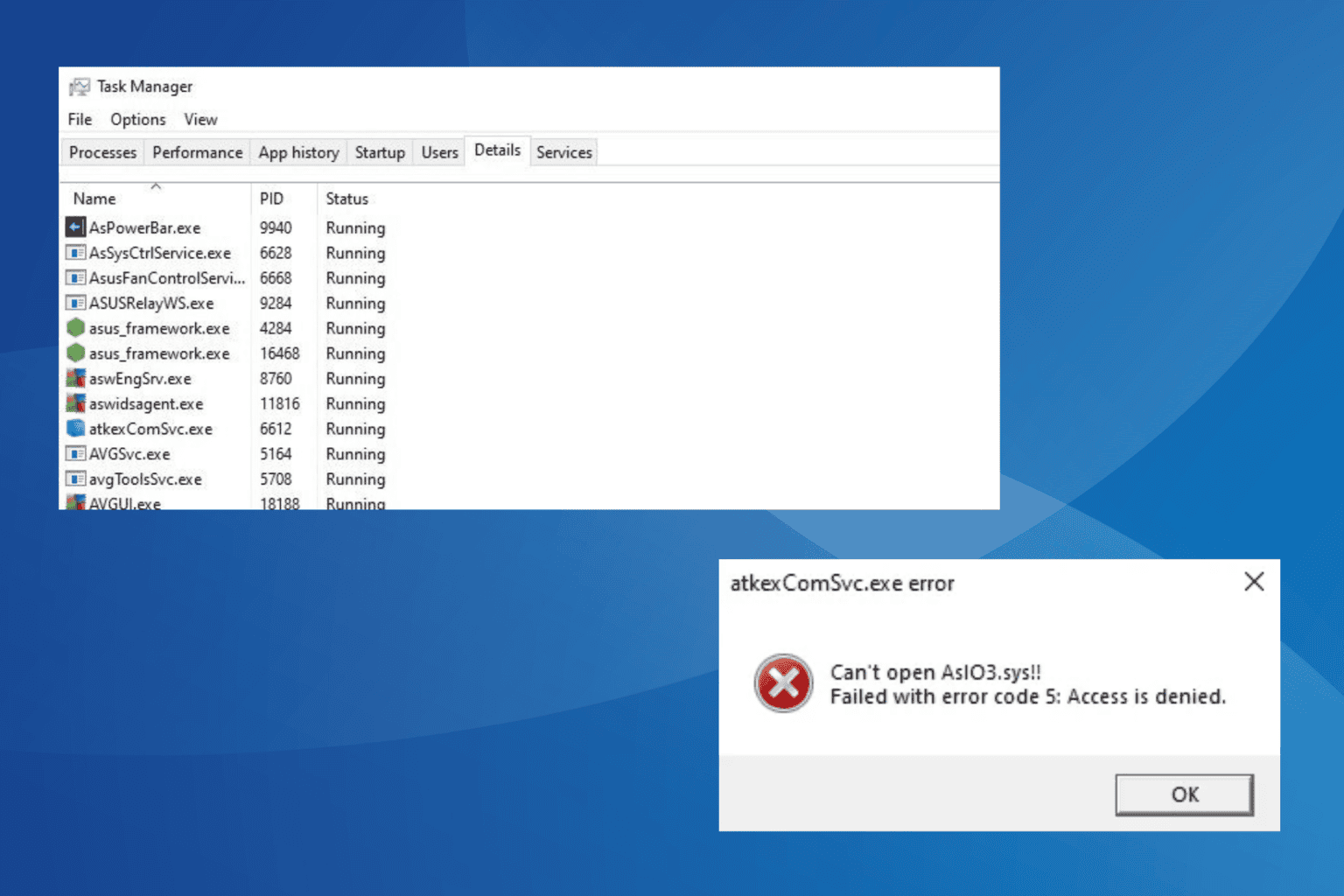Click the blue atkexComSvc.exe process icon
The width and height of the screenshot is (1344, 896).
[x=75, y=429]
